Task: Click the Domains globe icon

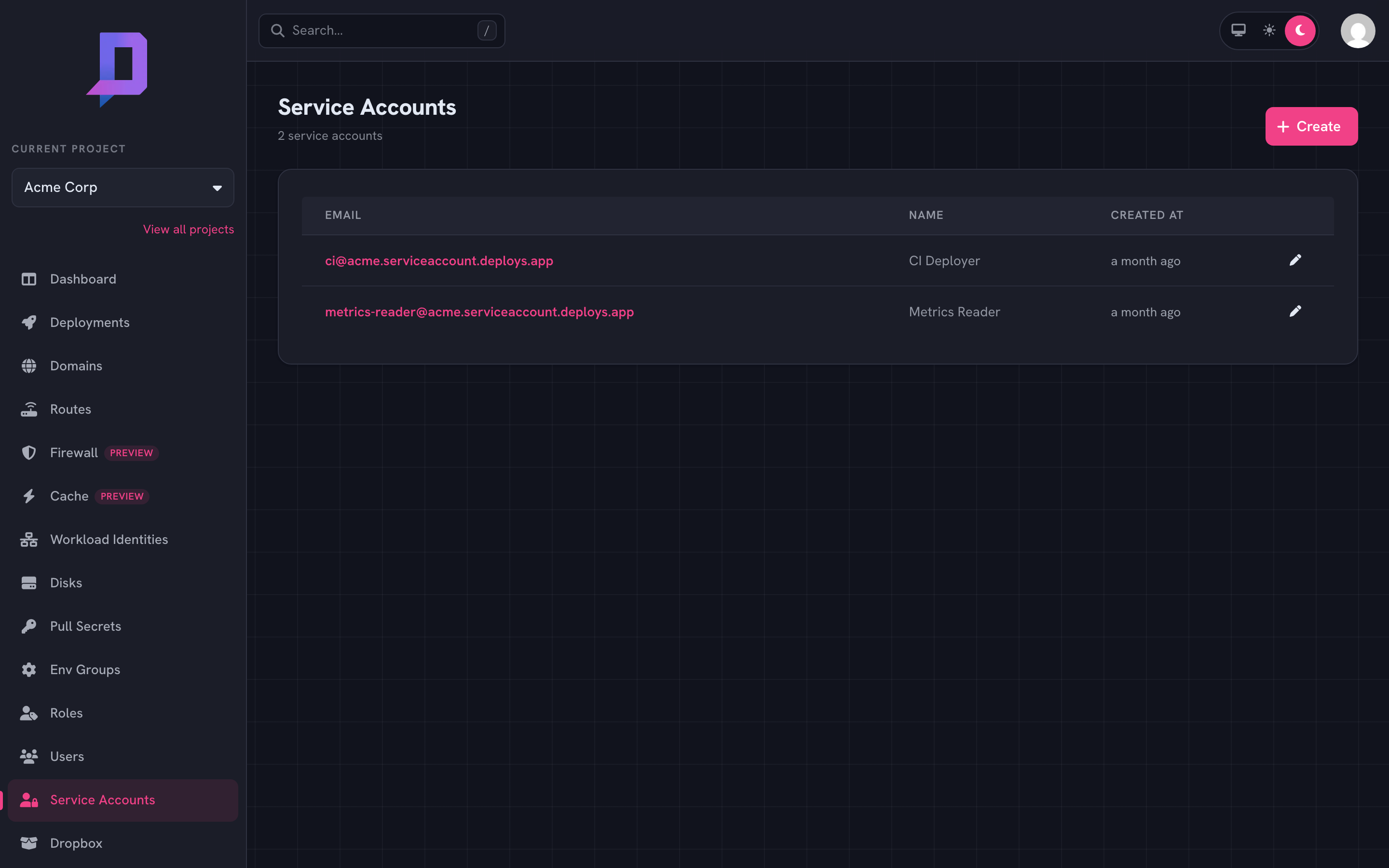Action: pyautogui.click(x=29, y=366)
